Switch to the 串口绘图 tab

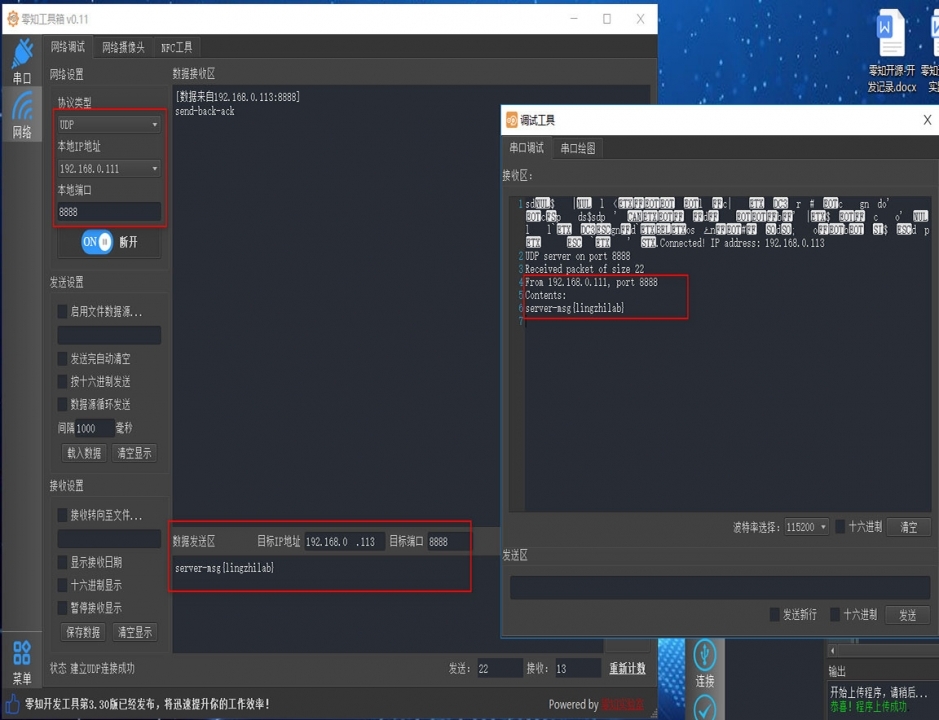pos(578,148)
